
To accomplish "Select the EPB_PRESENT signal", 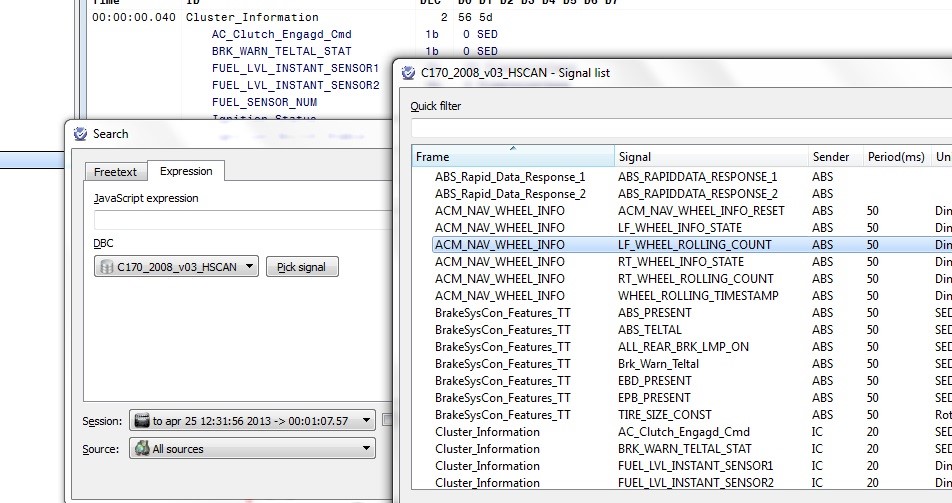I will [x=654, y=398].
